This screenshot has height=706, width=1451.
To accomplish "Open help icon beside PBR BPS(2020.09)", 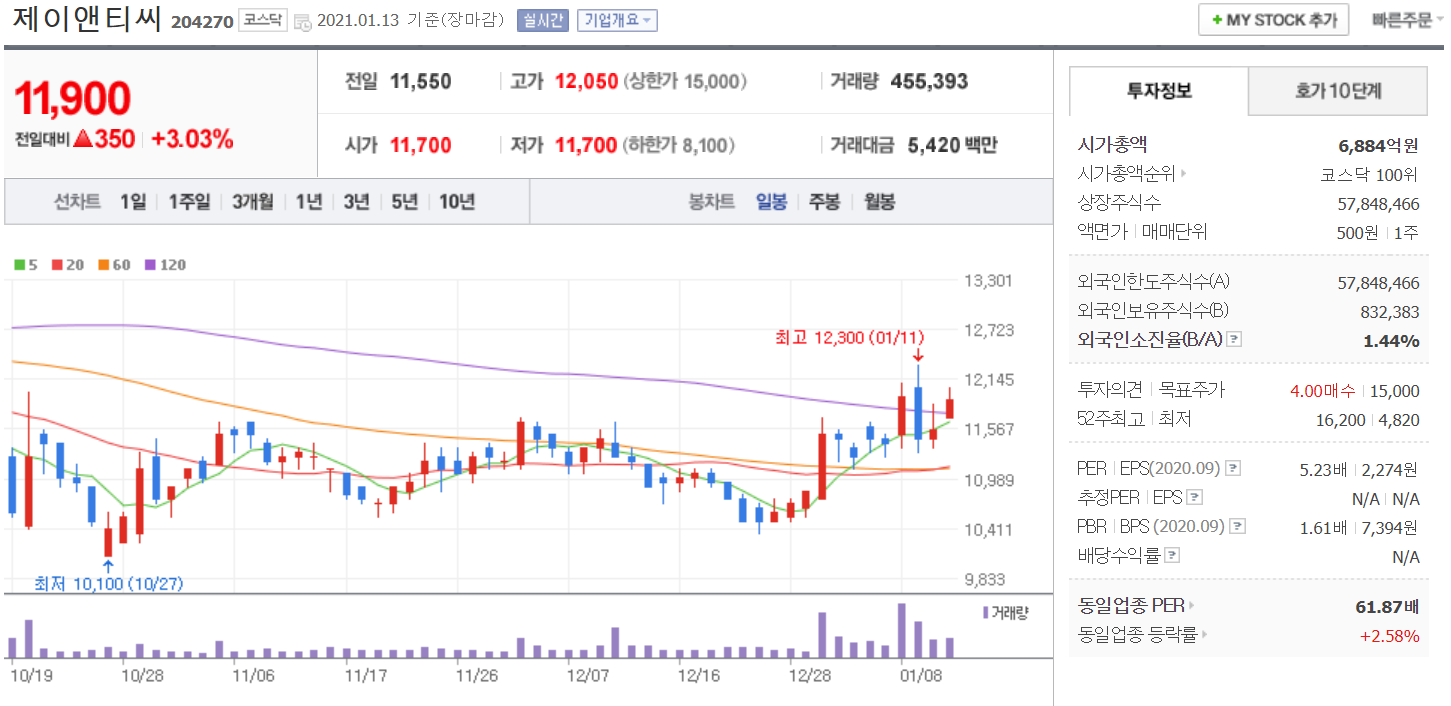I will (1238, 526).
